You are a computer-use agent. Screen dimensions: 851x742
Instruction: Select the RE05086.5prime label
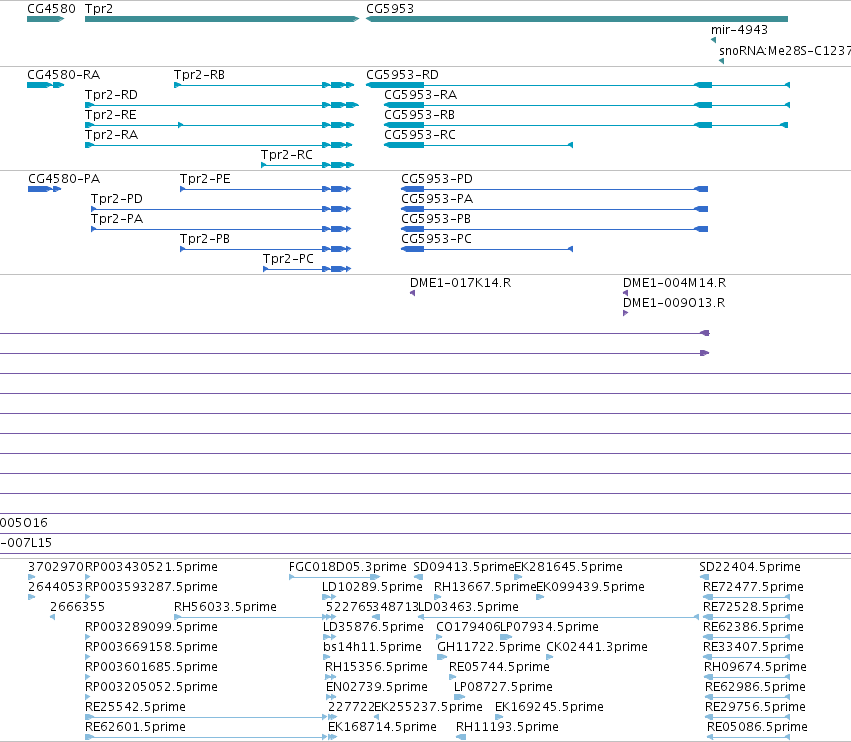click(x=757, y=727)
